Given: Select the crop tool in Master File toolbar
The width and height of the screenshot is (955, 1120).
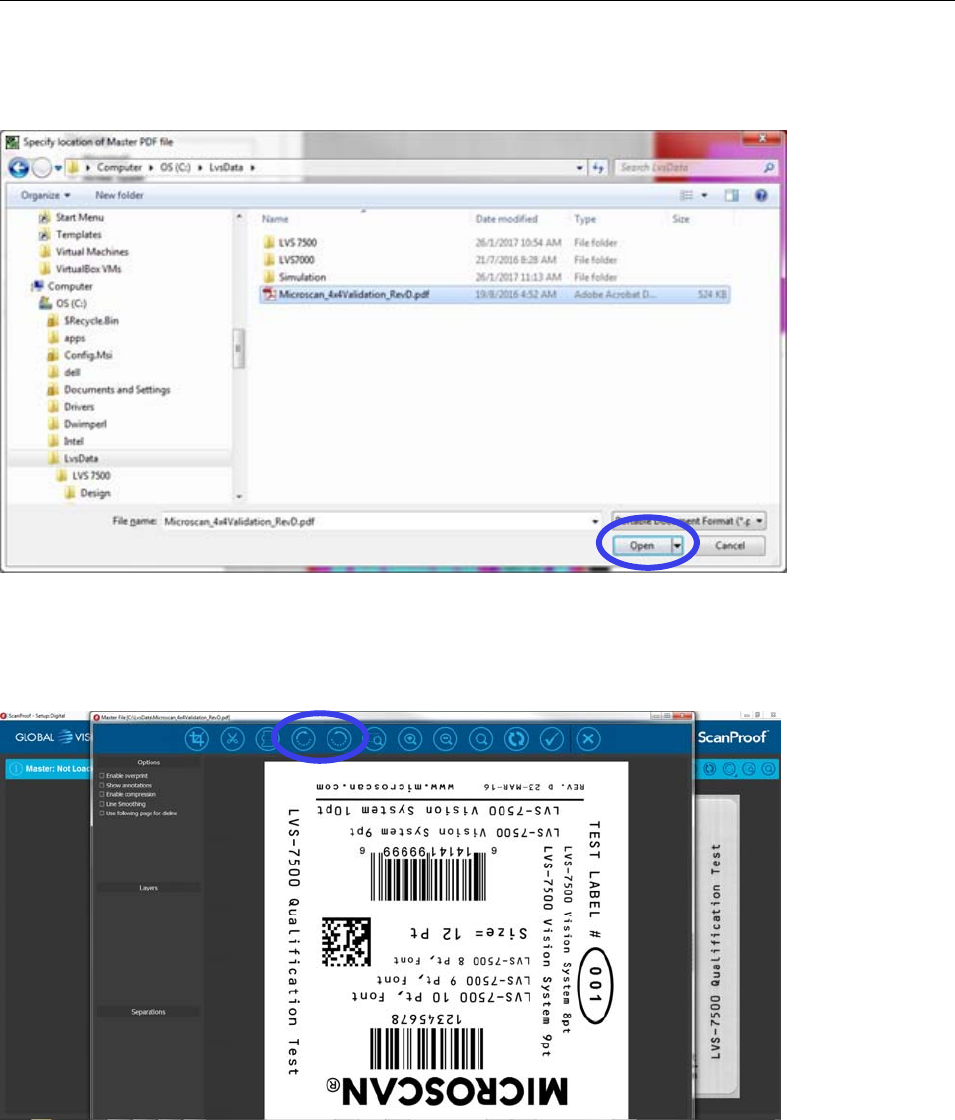Looking at the screenshot, I should point(196,739).
